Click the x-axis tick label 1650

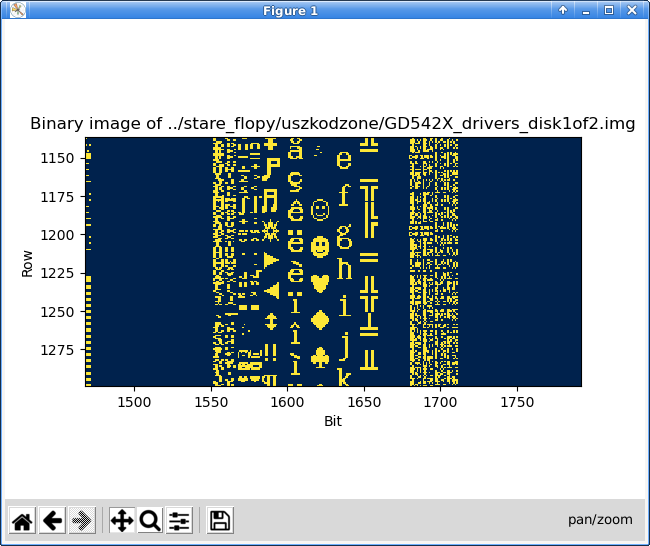[x=364, y=402]
